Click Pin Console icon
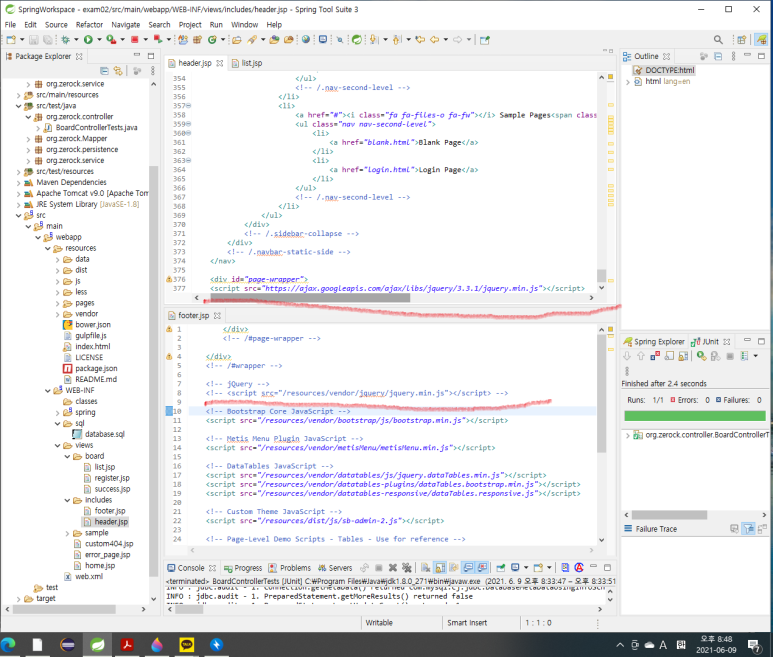The image size is (773, 657). [500, 567]
